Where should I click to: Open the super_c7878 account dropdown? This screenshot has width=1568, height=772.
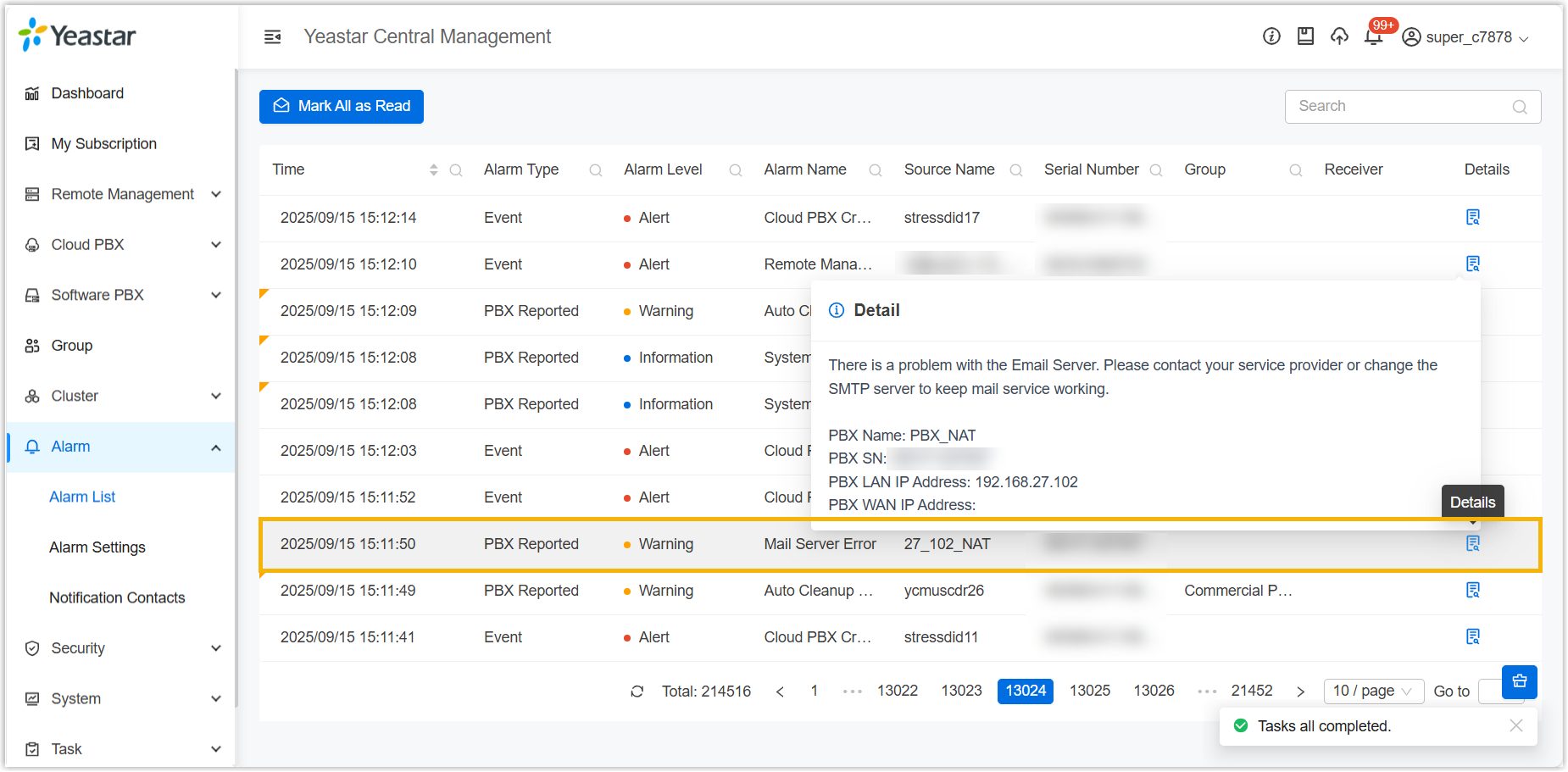[1466, 37]
